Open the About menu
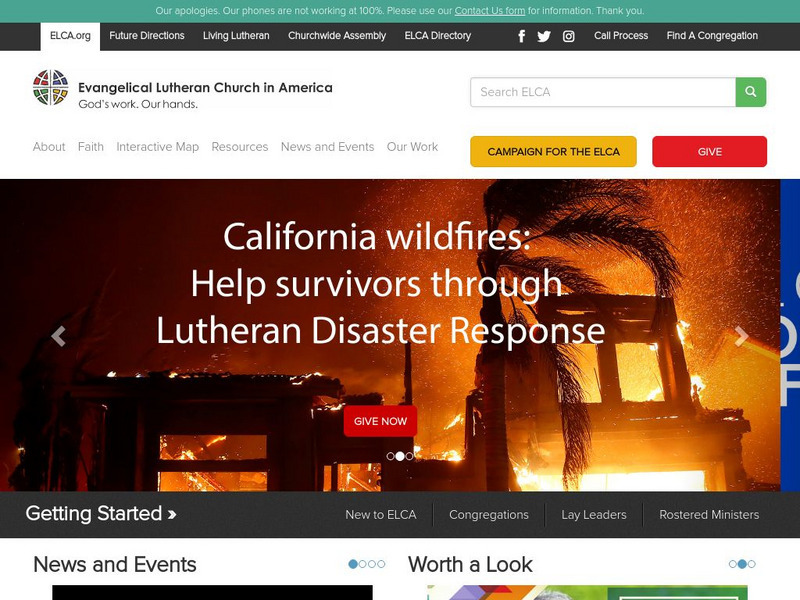This screenshot has height=600, width=800. [x=49, y=147]
